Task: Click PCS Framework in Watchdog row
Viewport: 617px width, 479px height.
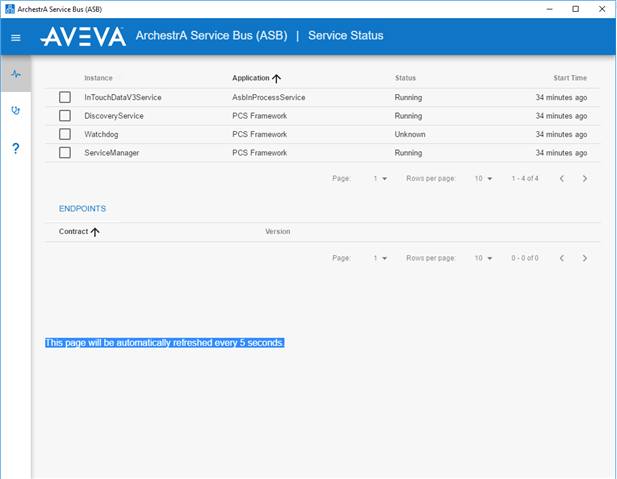Action: pos(259,134)
